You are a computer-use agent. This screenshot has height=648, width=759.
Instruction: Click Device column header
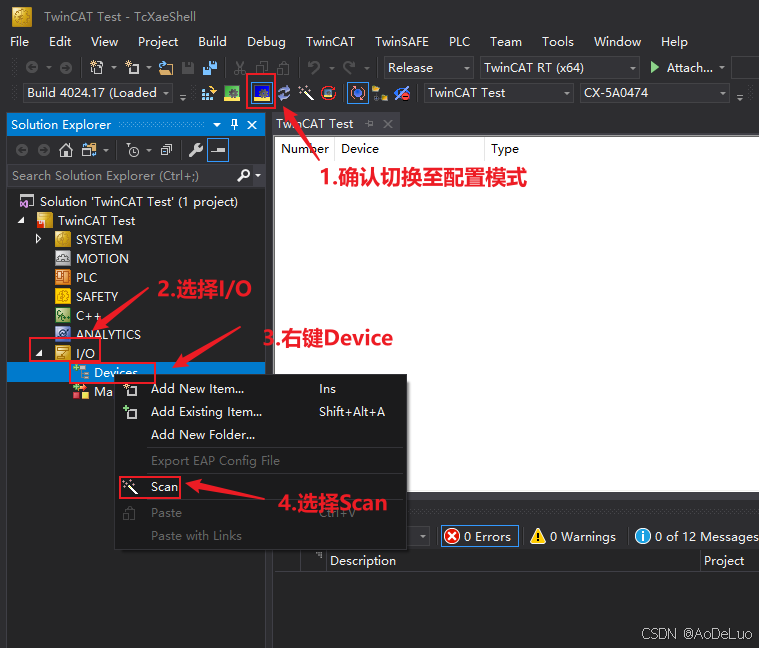point(410,149)
